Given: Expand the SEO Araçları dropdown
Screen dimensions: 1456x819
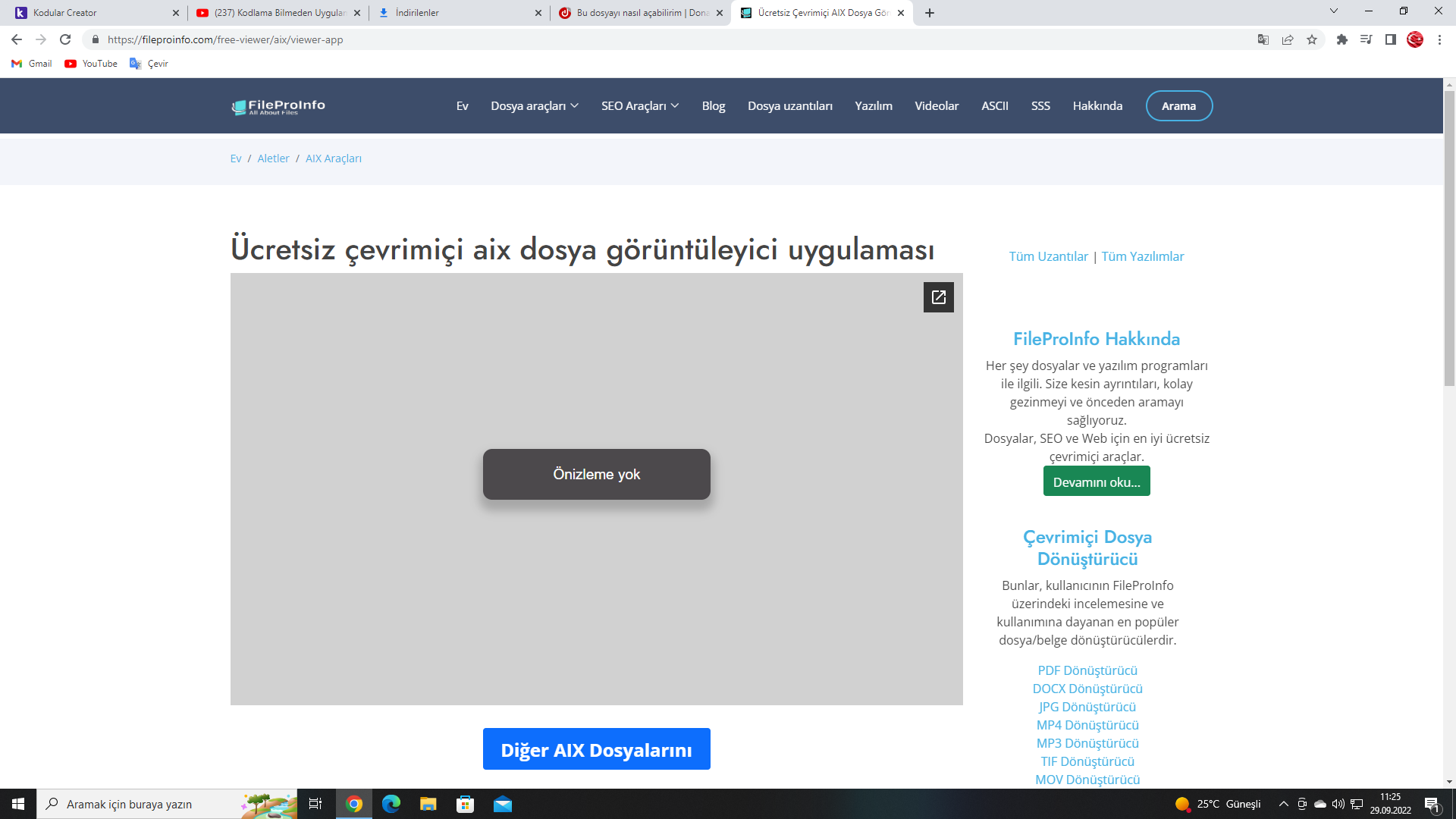Looking at the screenshot, I should (x=639, y=106).
